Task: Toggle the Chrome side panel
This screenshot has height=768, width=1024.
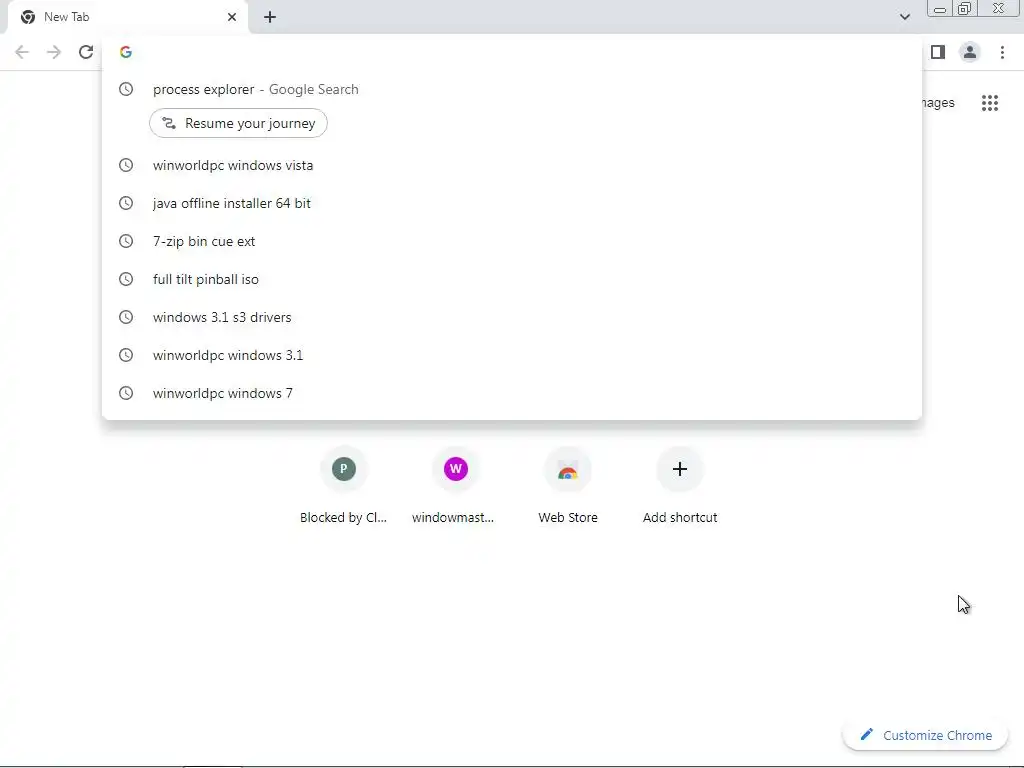Action: [938, 52]
